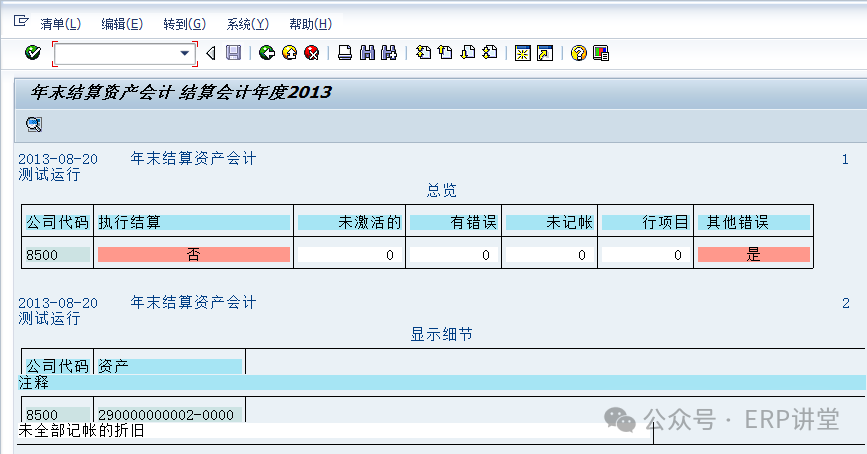Go to Next Page icon
The width and height of the screenshot is (867, 454).
468,53
